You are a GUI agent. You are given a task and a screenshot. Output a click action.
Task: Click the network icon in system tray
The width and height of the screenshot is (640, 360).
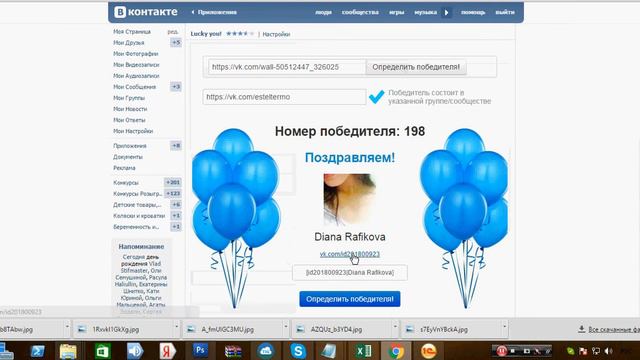coord(596,351)
